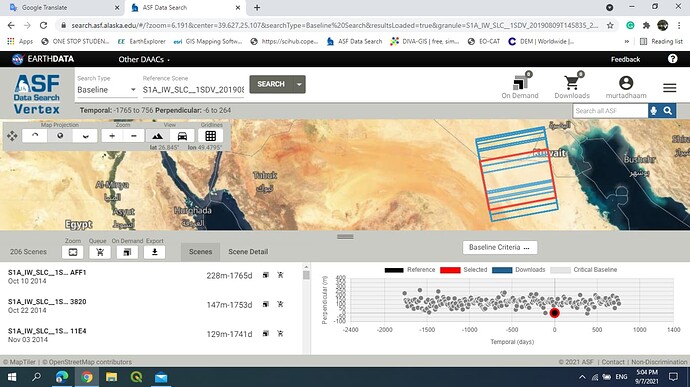Switch to satellite map view

point(158,136)
